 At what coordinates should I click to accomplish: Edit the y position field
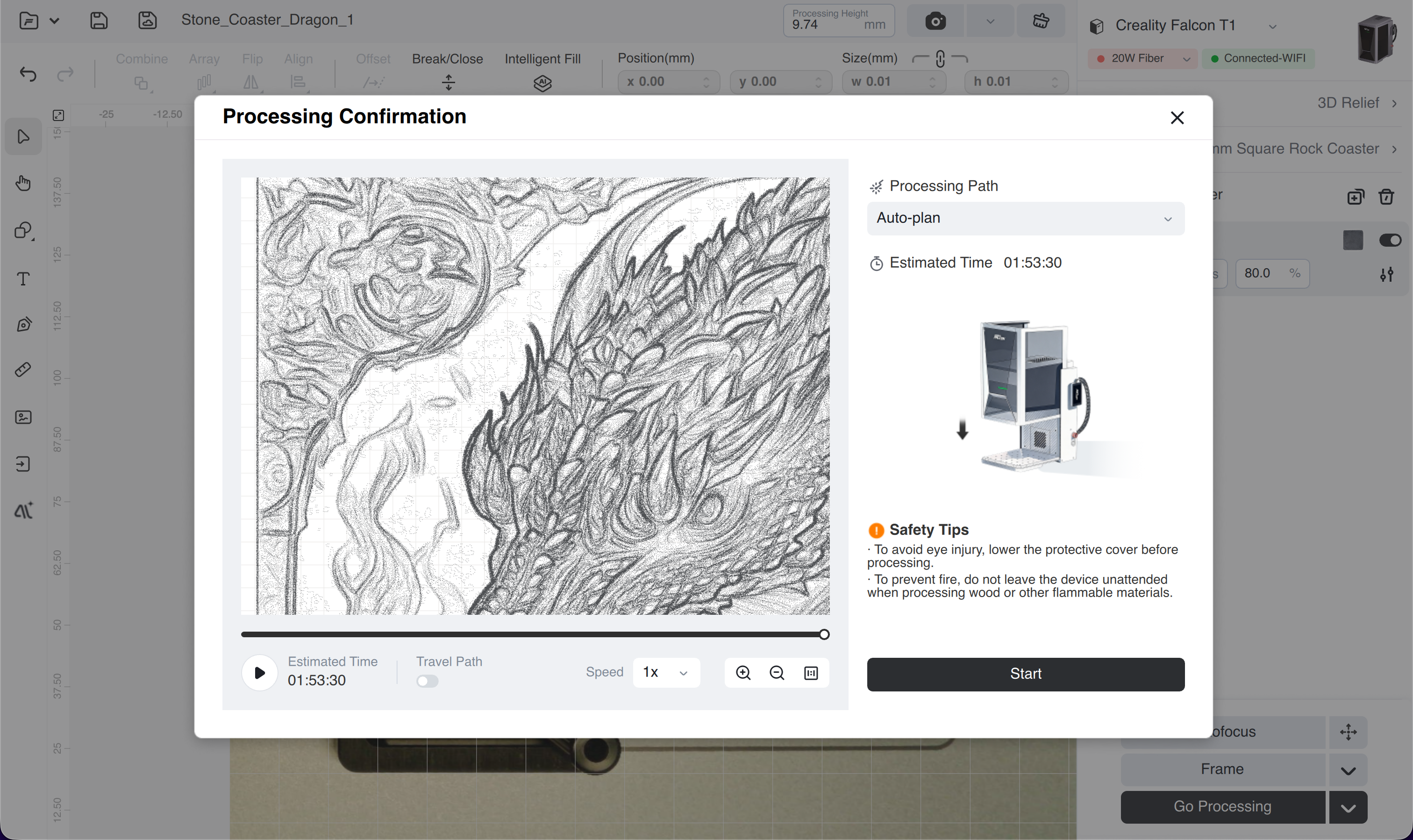(x=781, y=81)
